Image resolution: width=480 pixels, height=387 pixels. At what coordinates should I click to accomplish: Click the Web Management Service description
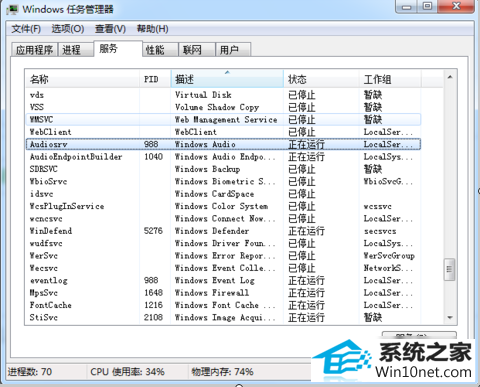(226, 120)
